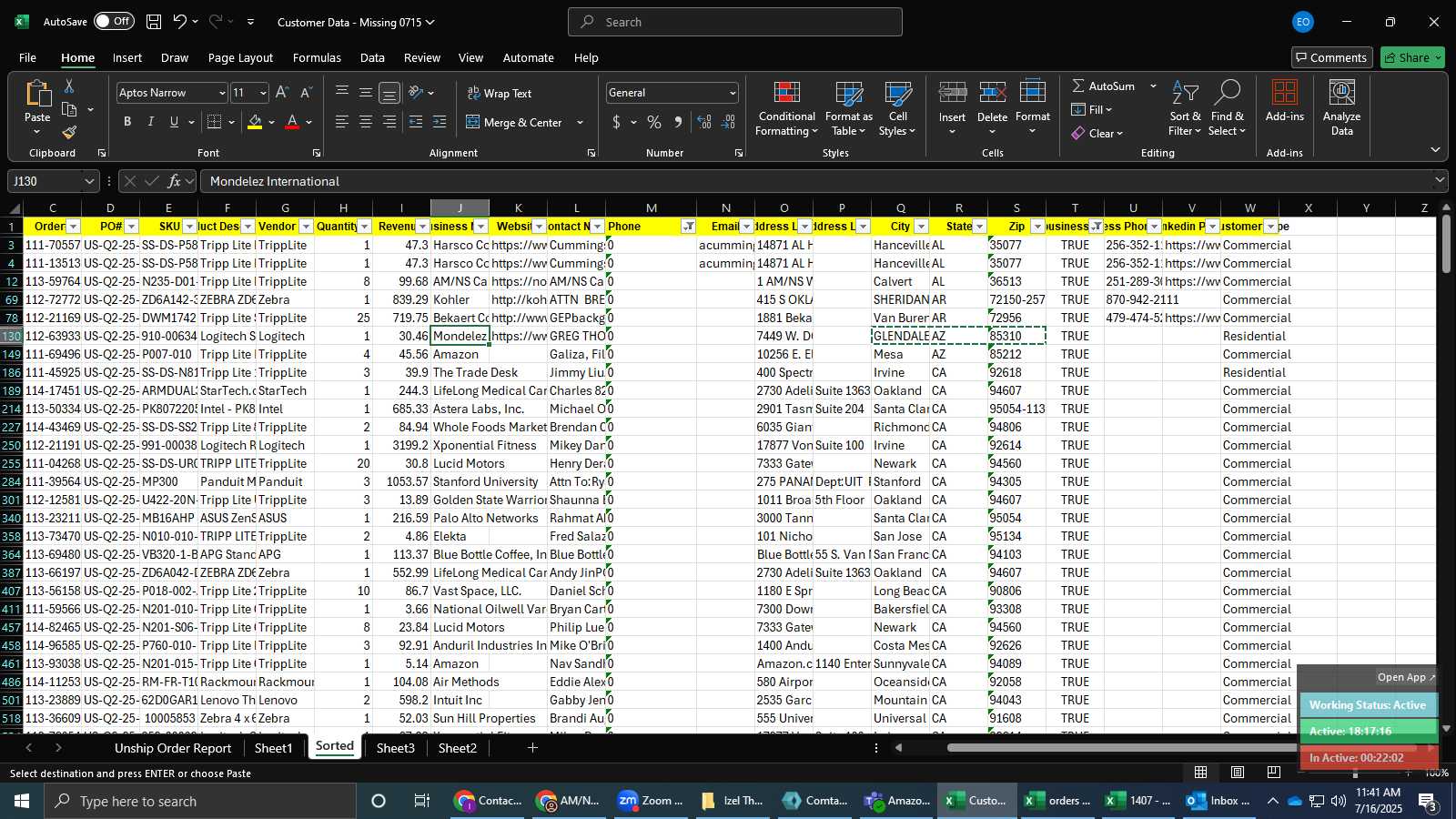Toggle Wrap Text
Screen dimensions: 1456x819
[x=499, y=93]
